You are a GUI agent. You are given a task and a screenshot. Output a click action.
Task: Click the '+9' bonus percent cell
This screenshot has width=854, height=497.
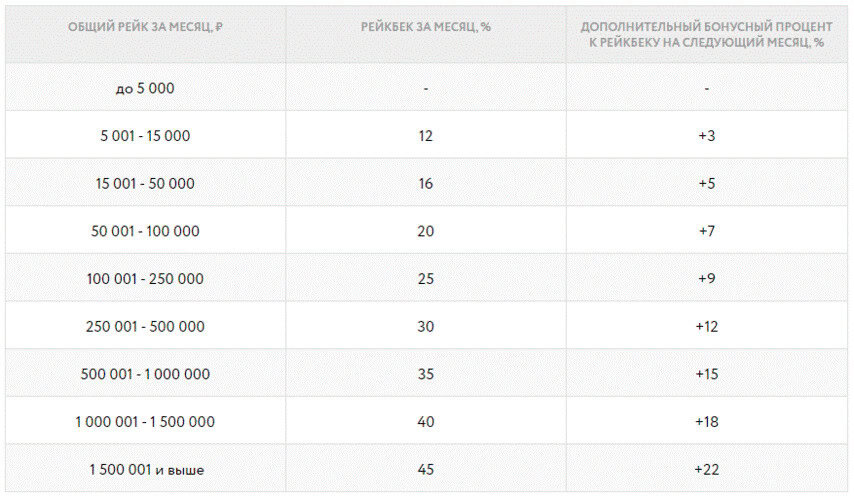click(x=706, y=279)
